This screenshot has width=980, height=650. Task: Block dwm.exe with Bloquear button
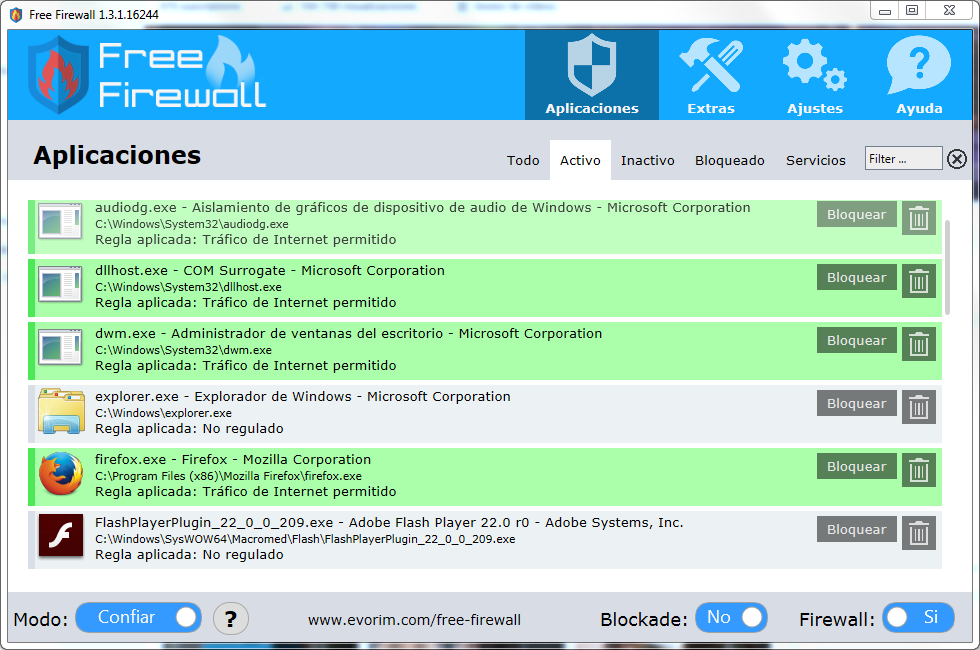(856, 341)
